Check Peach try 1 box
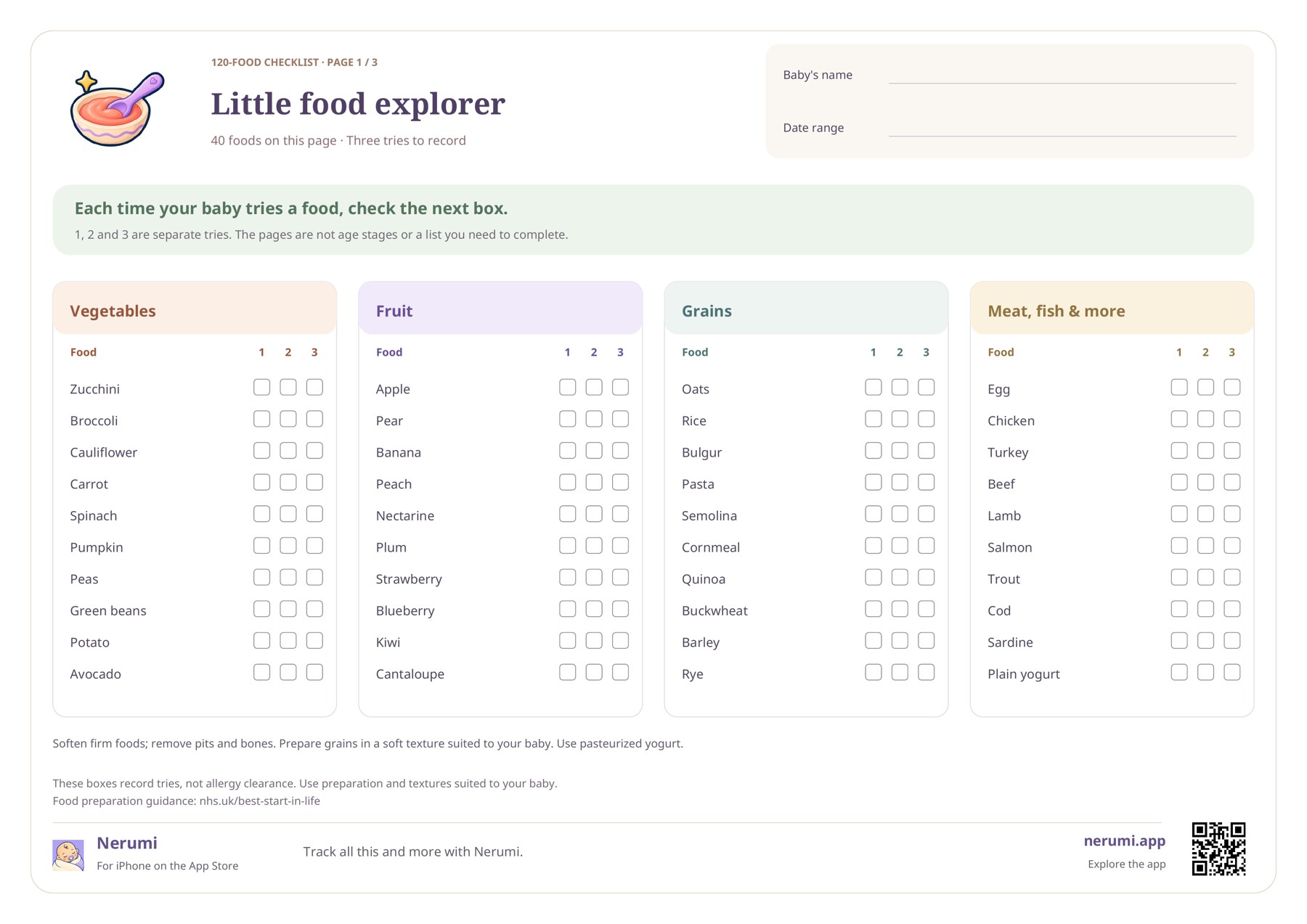Viewport: 1307px width, 924px height. [568, 482]
